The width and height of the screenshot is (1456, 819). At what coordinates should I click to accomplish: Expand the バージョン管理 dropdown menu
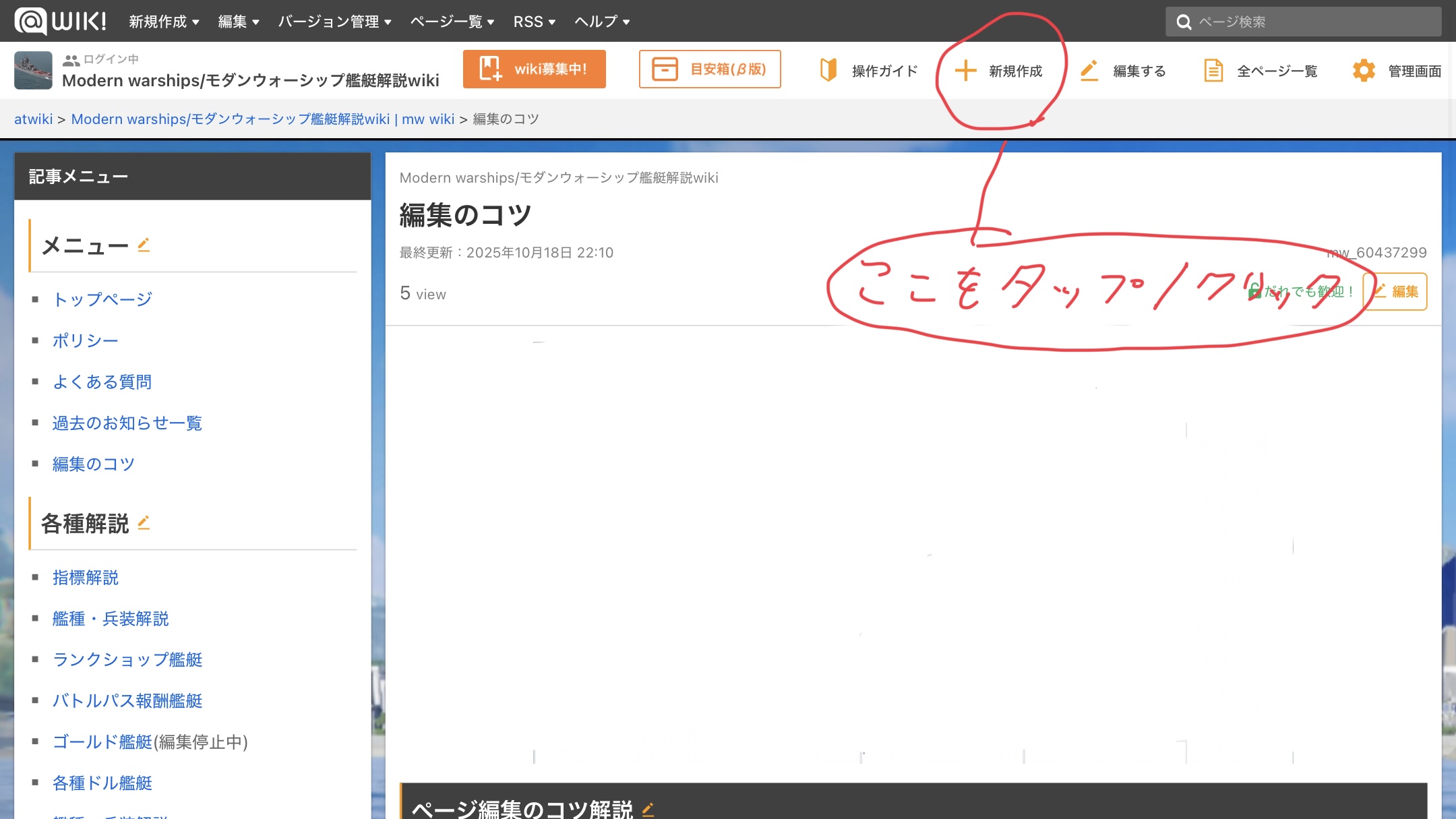pyautogui.click(x=334, y=22)
